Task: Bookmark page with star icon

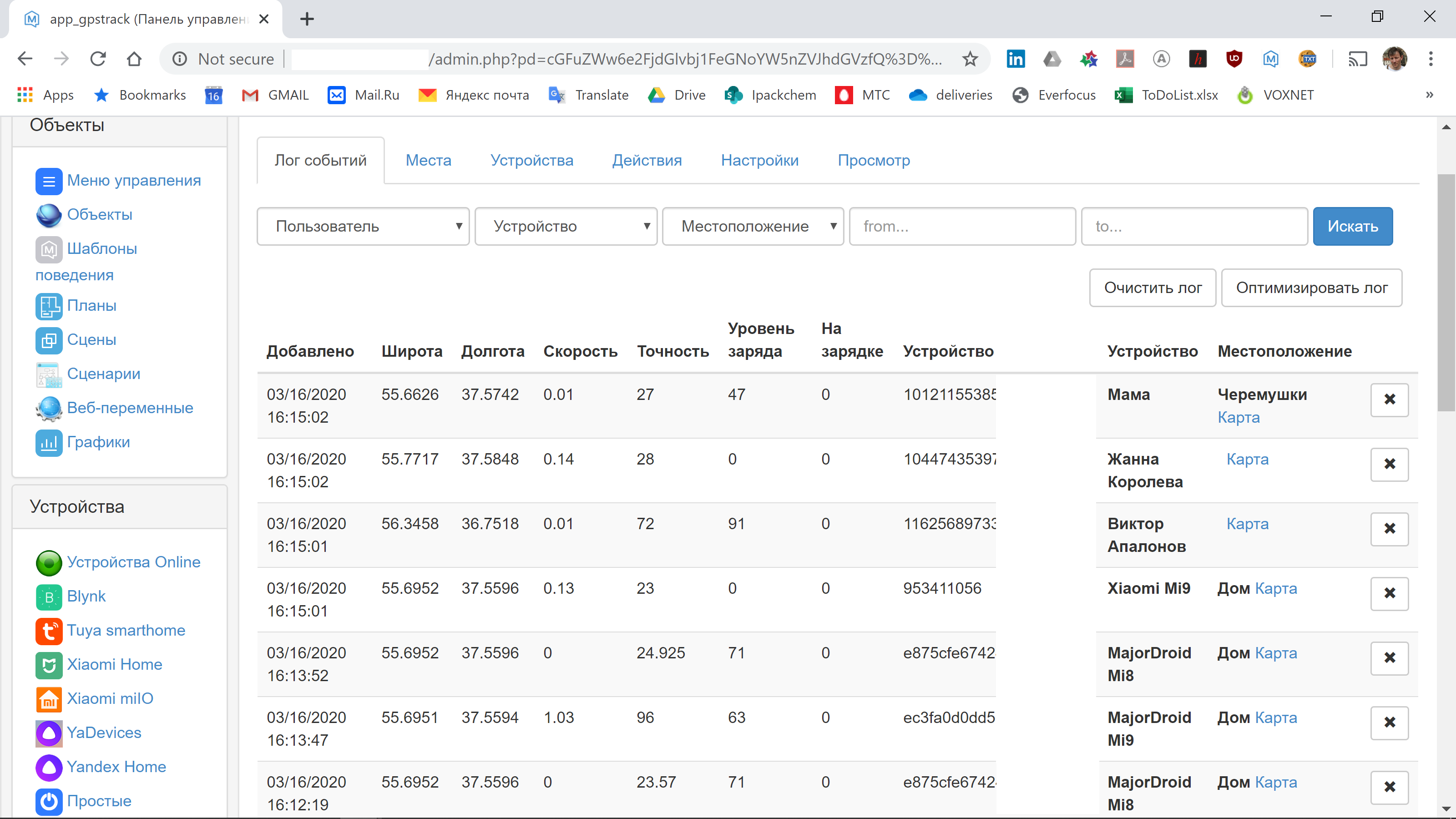Action: point(970,59)
